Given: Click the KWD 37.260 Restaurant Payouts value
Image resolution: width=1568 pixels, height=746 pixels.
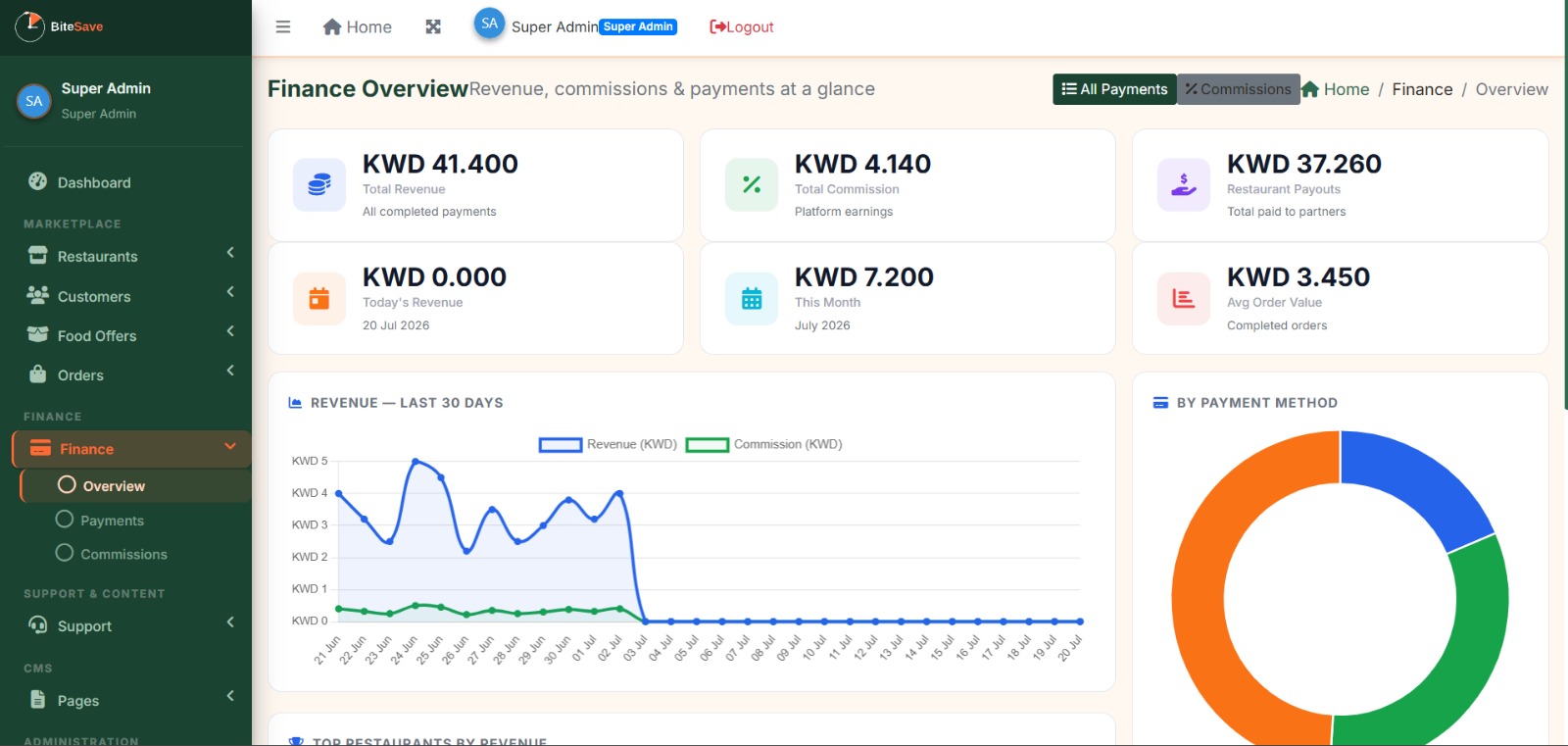Looking at the screenshot, I should tap(1304, 164).
